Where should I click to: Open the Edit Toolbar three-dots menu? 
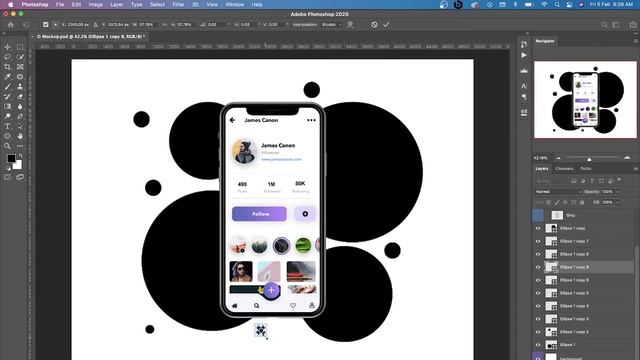tap(20, 146)
